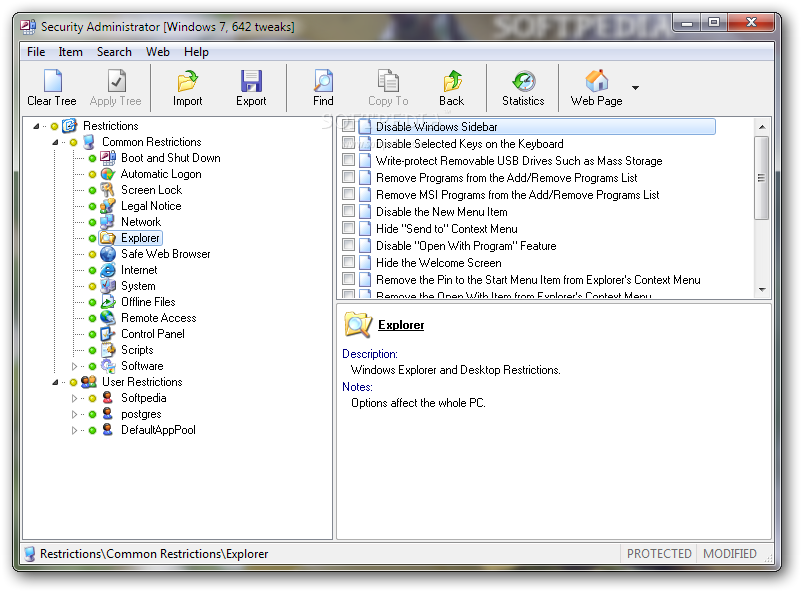Viewport: 802px width, 592px height.
Task: Click the MODIFIED status bar indicator
Action: (x=729, y=554)
